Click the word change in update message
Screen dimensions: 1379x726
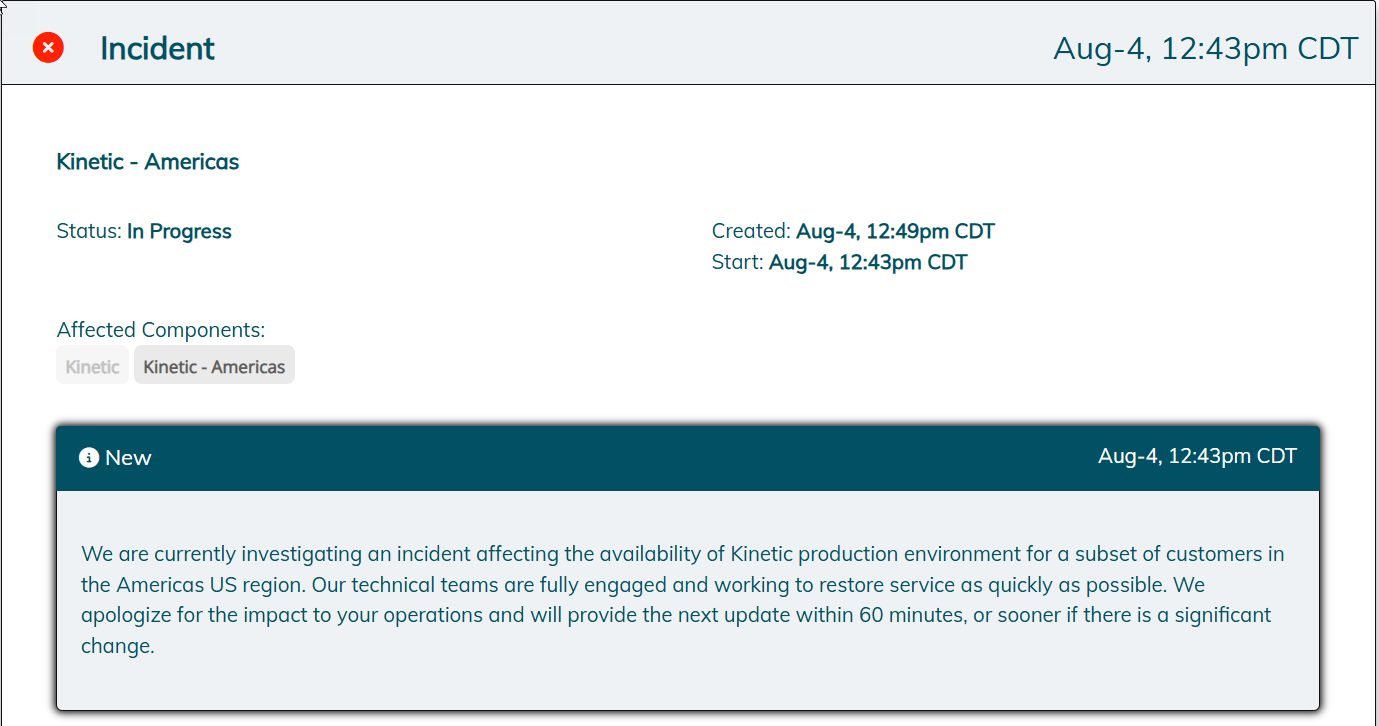point(118,646)
